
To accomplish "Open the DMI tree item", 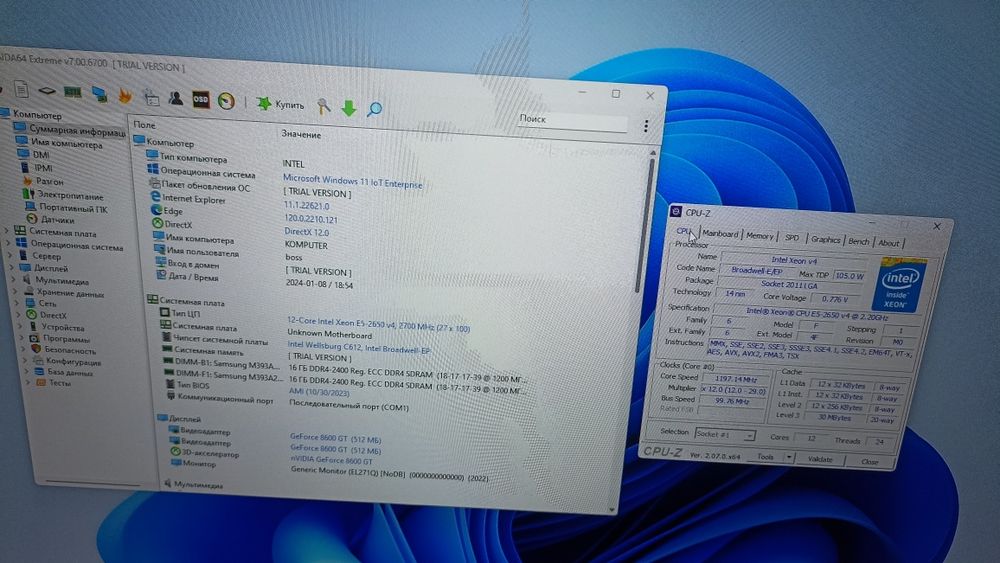I will [41, 155].
